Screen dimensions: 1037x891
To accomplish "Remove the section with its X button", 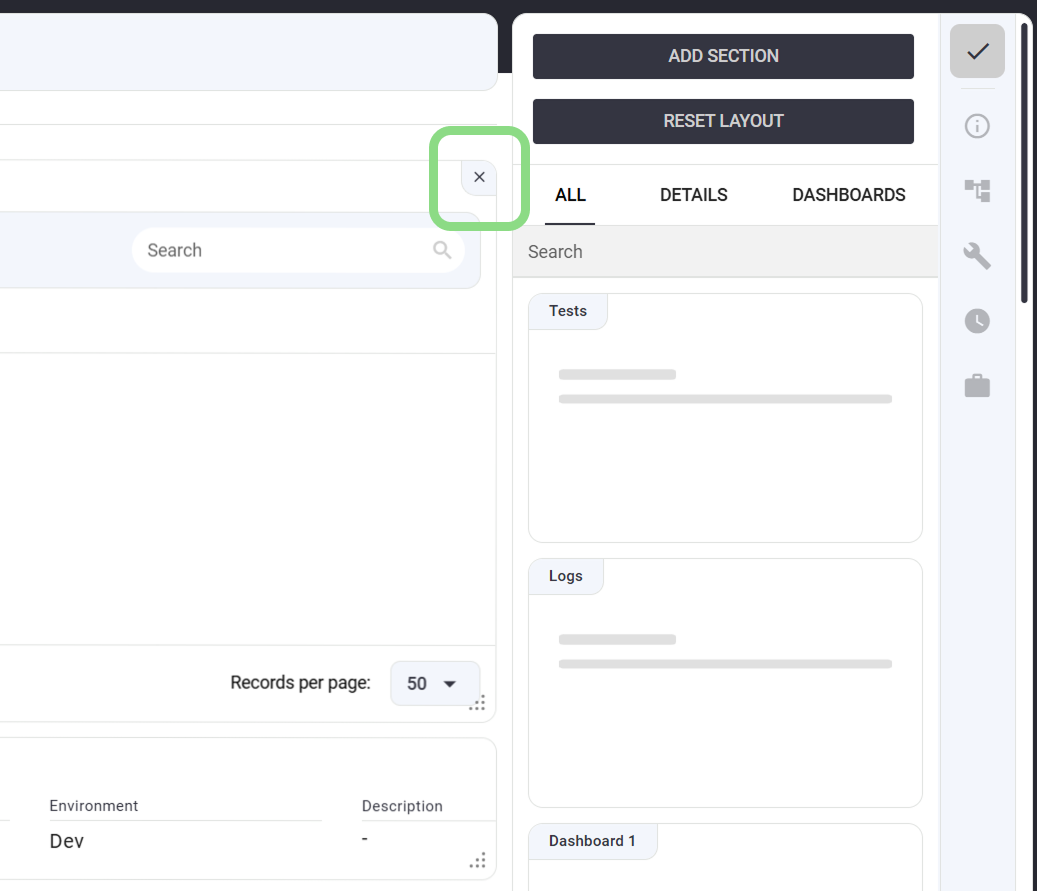I will point(479,177).
